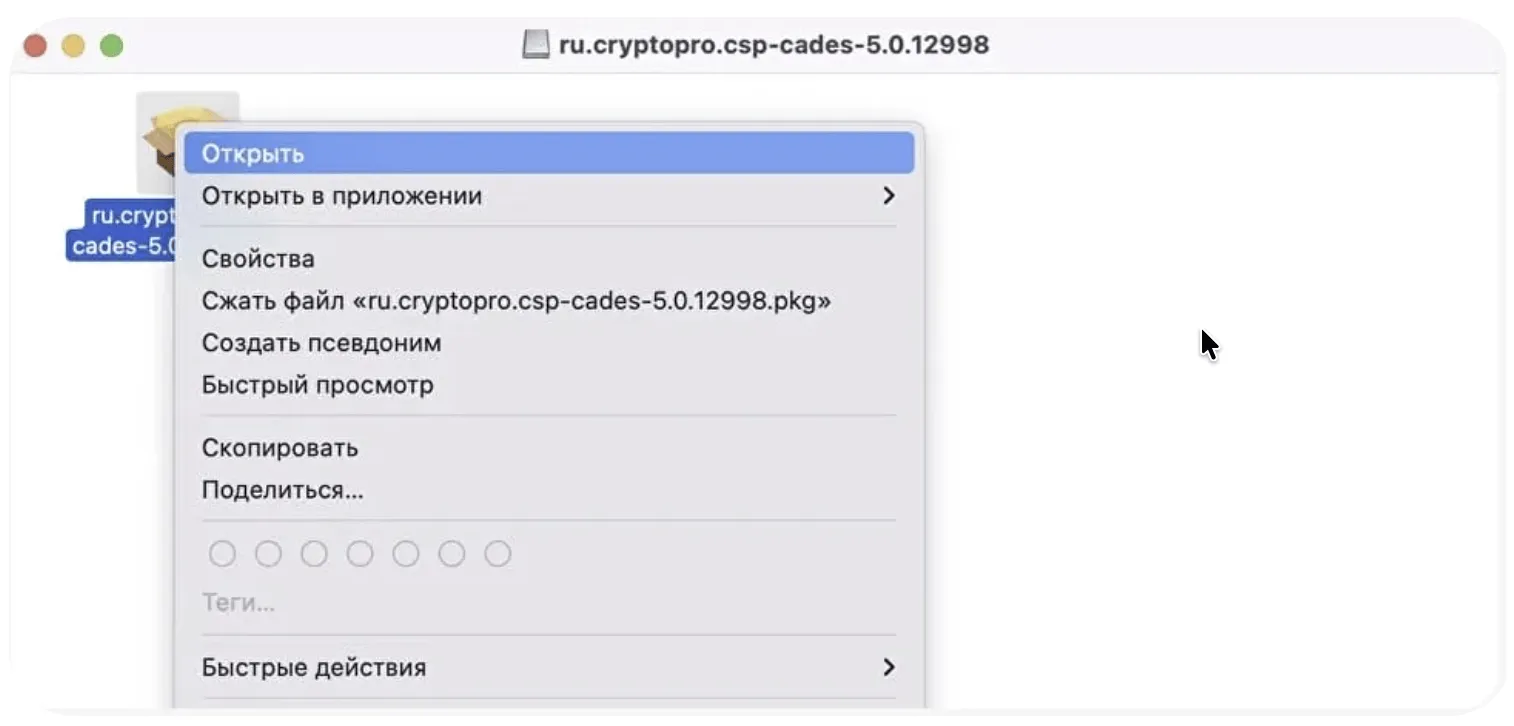Select the fifth tag color circle
Viewport: 1514px width, 726px height.
[406, 553]
